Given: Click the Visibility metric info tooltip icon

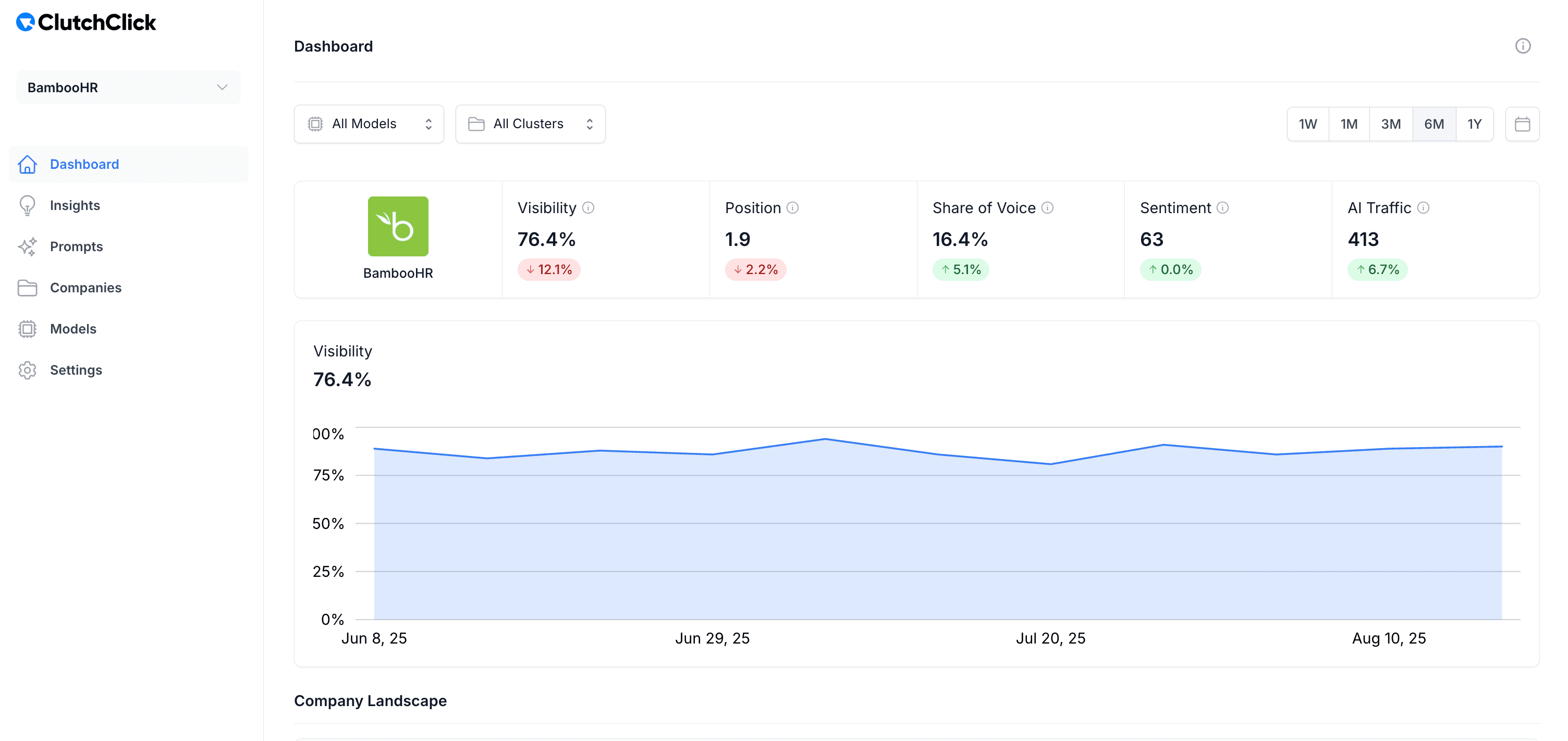Looking at the screenshot, I should [x=588, y=207].
